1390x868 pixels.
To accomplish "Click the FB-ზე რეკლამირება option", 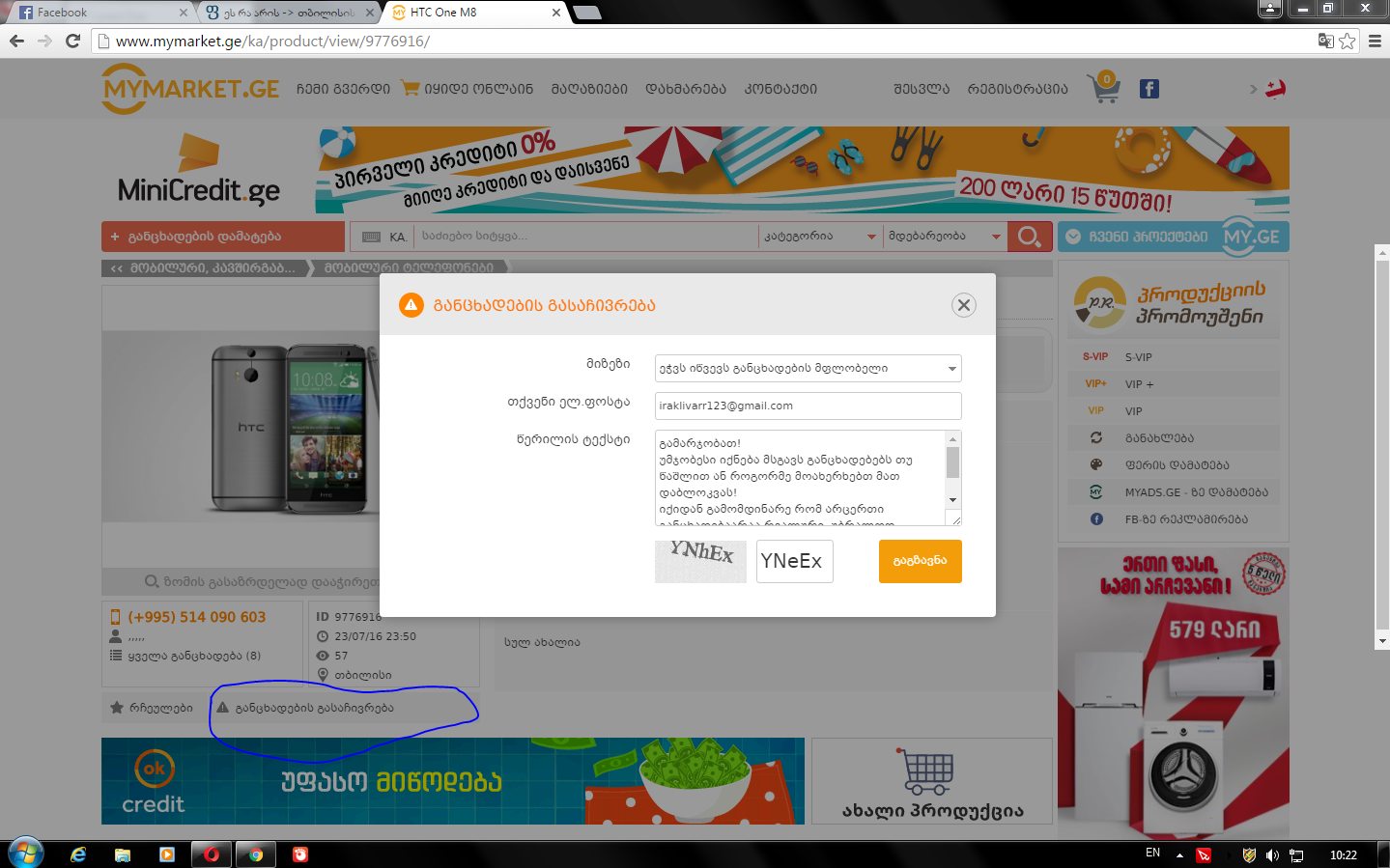I will (x=1174, y=519).
